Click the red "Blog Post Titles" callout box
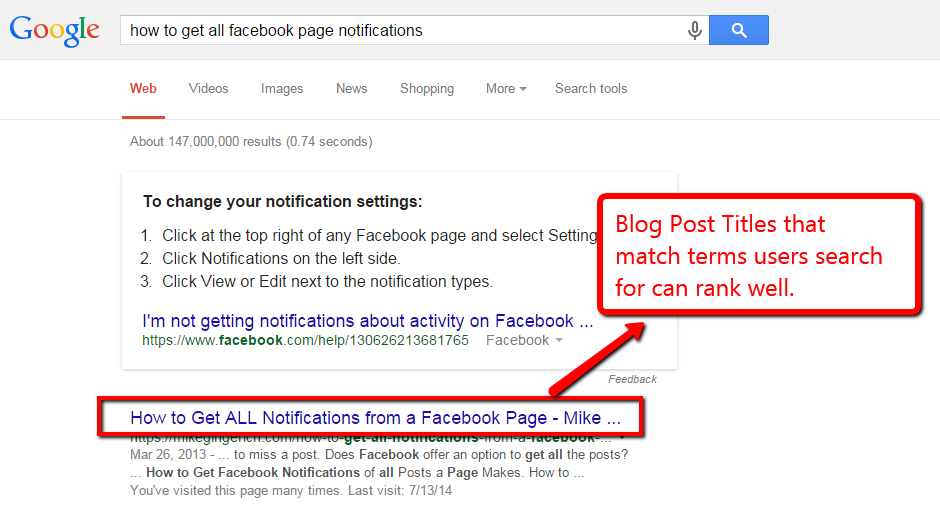Image resolution: width=940 pixels, height=514 pixels. 757,255
